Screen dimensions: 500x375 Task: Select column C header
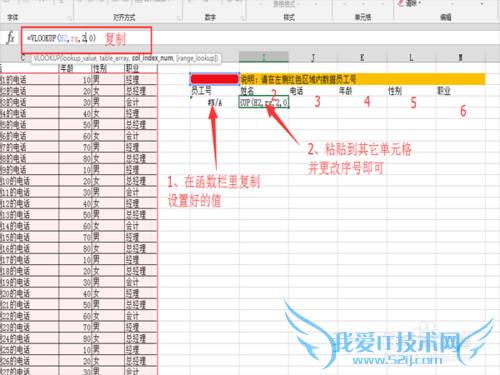[23, 58]
